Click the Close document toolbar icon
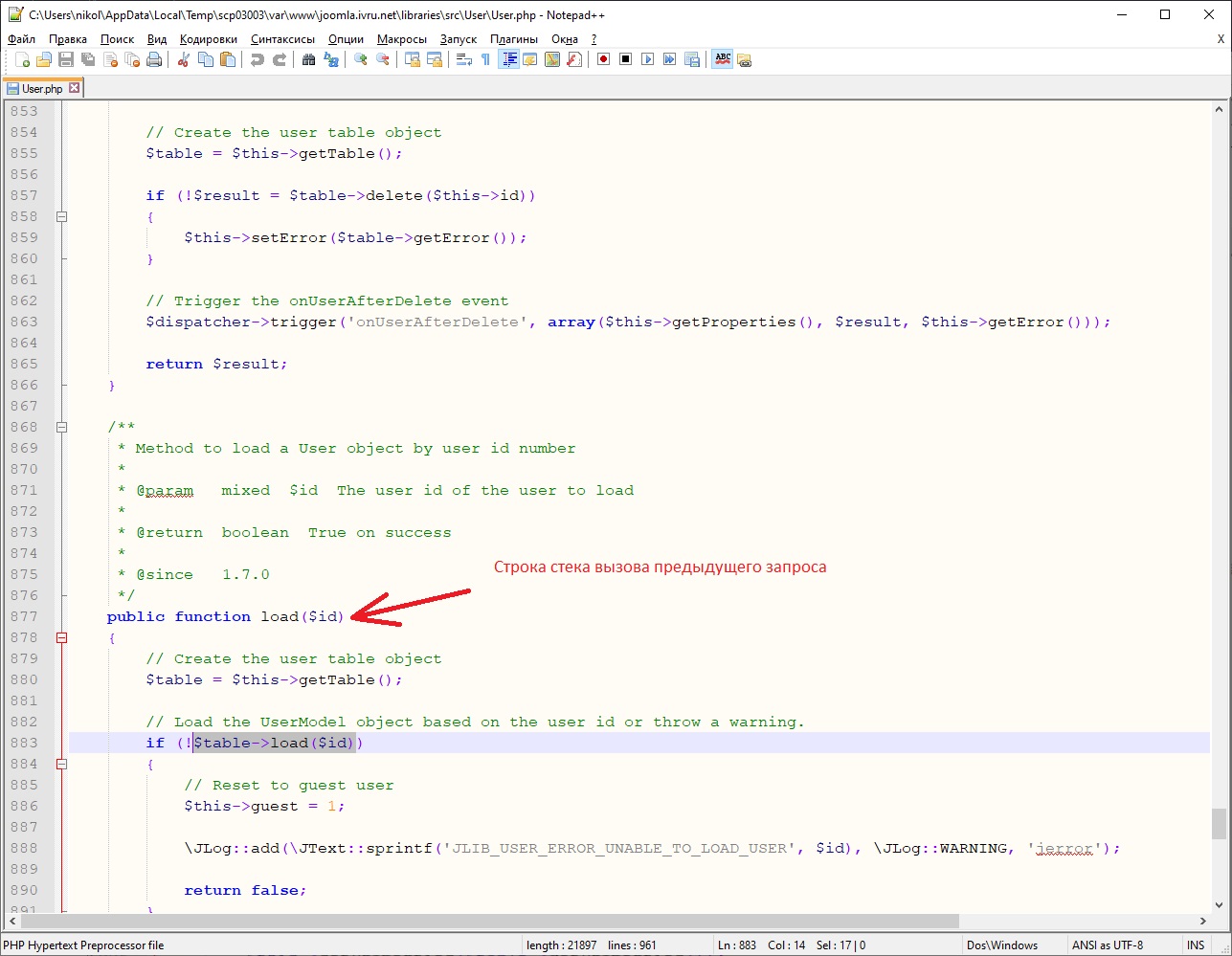Screen dimensions: 1232x956 110,59
